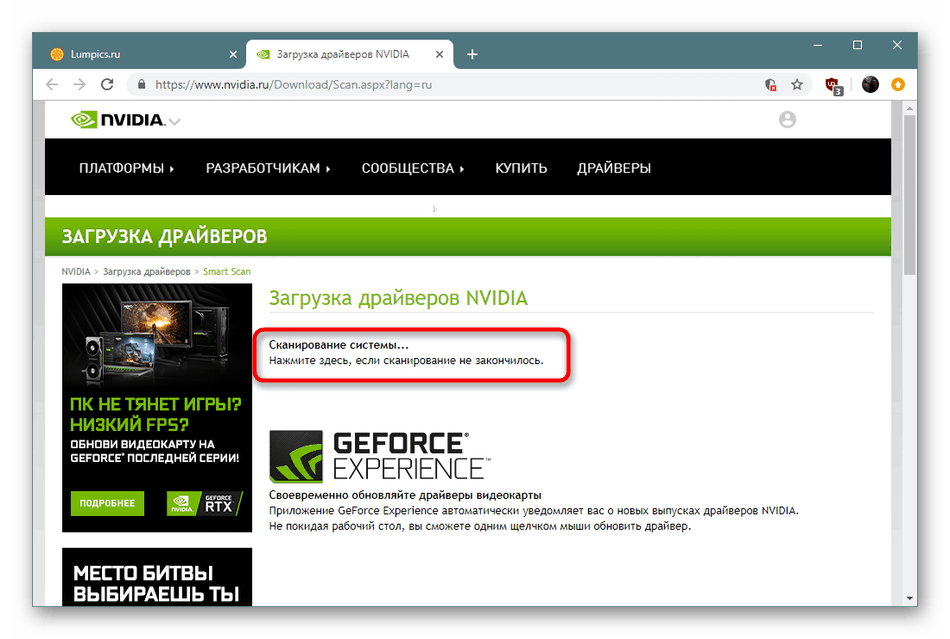Close the Lumpics.ru tab

(233, 55)
